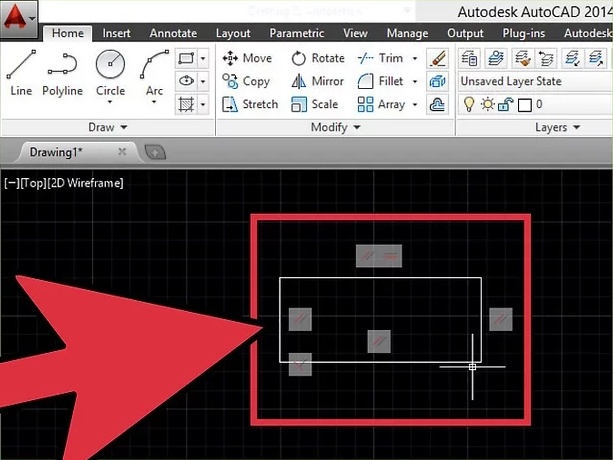Open Unsaved Layer State dropdown

[536, 81]
